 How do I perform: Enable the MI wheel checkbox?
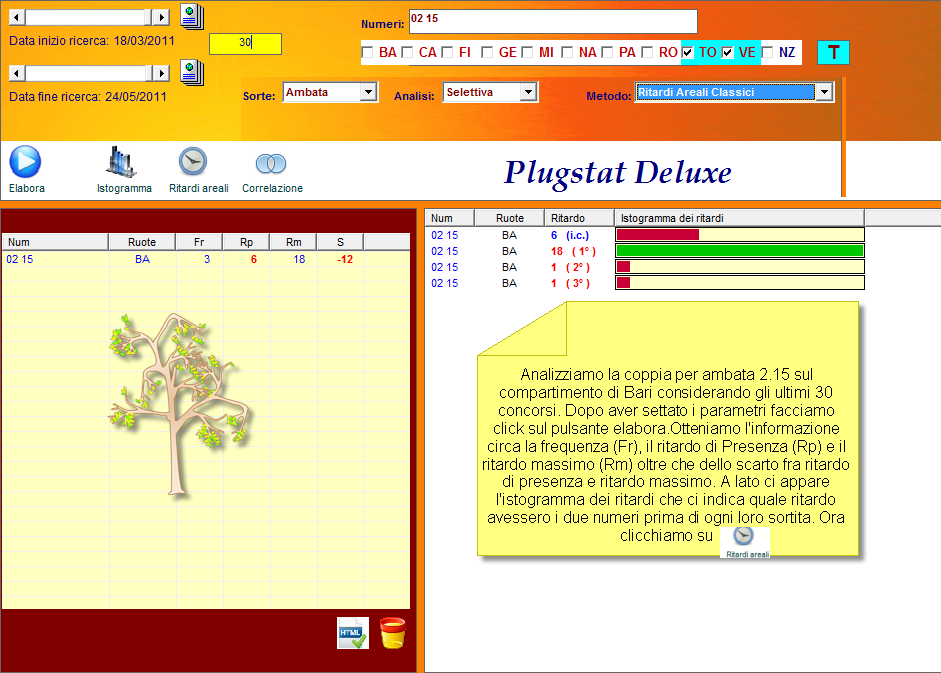527,52
